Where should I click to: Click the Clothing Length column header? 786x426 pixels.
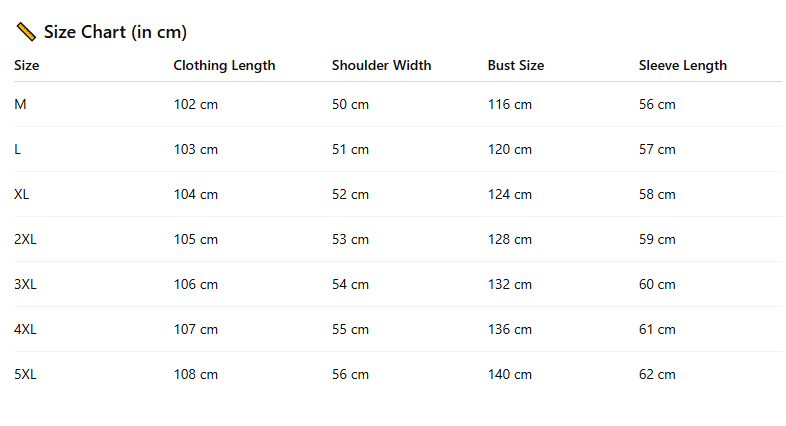tap(224, 66)
